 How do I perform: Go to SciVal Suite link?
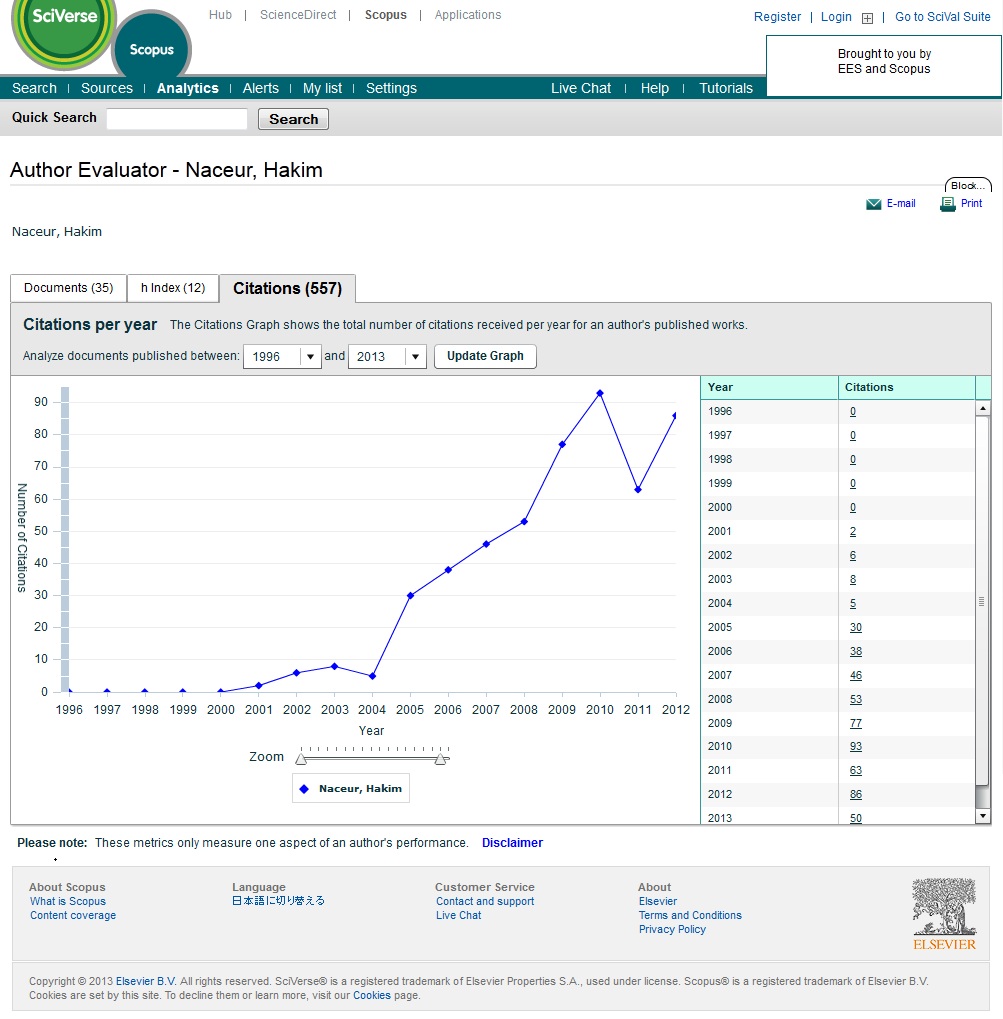pyautogui.click(x=943, y=17)
